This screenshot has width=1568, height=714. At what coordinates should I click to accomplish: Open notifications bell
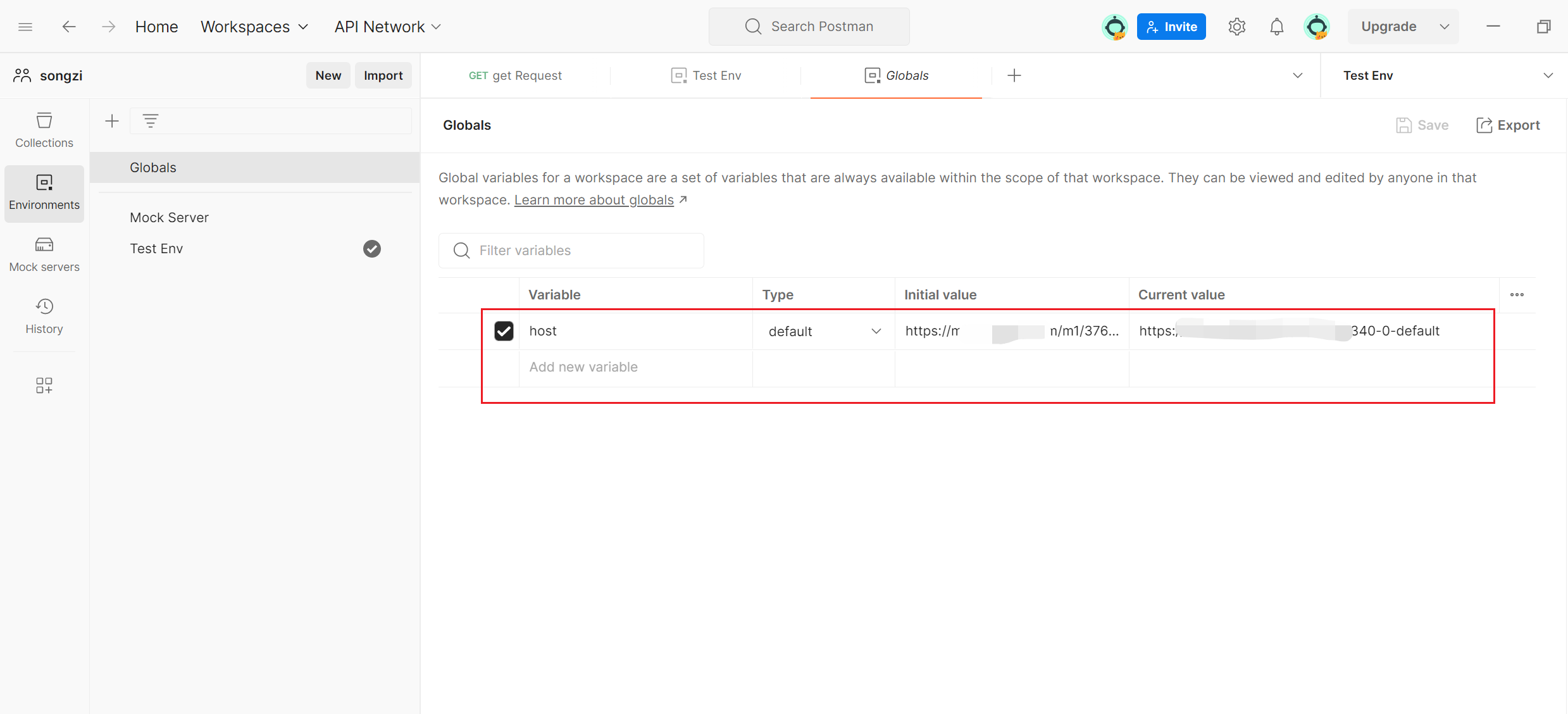(x=1277, y=27)
